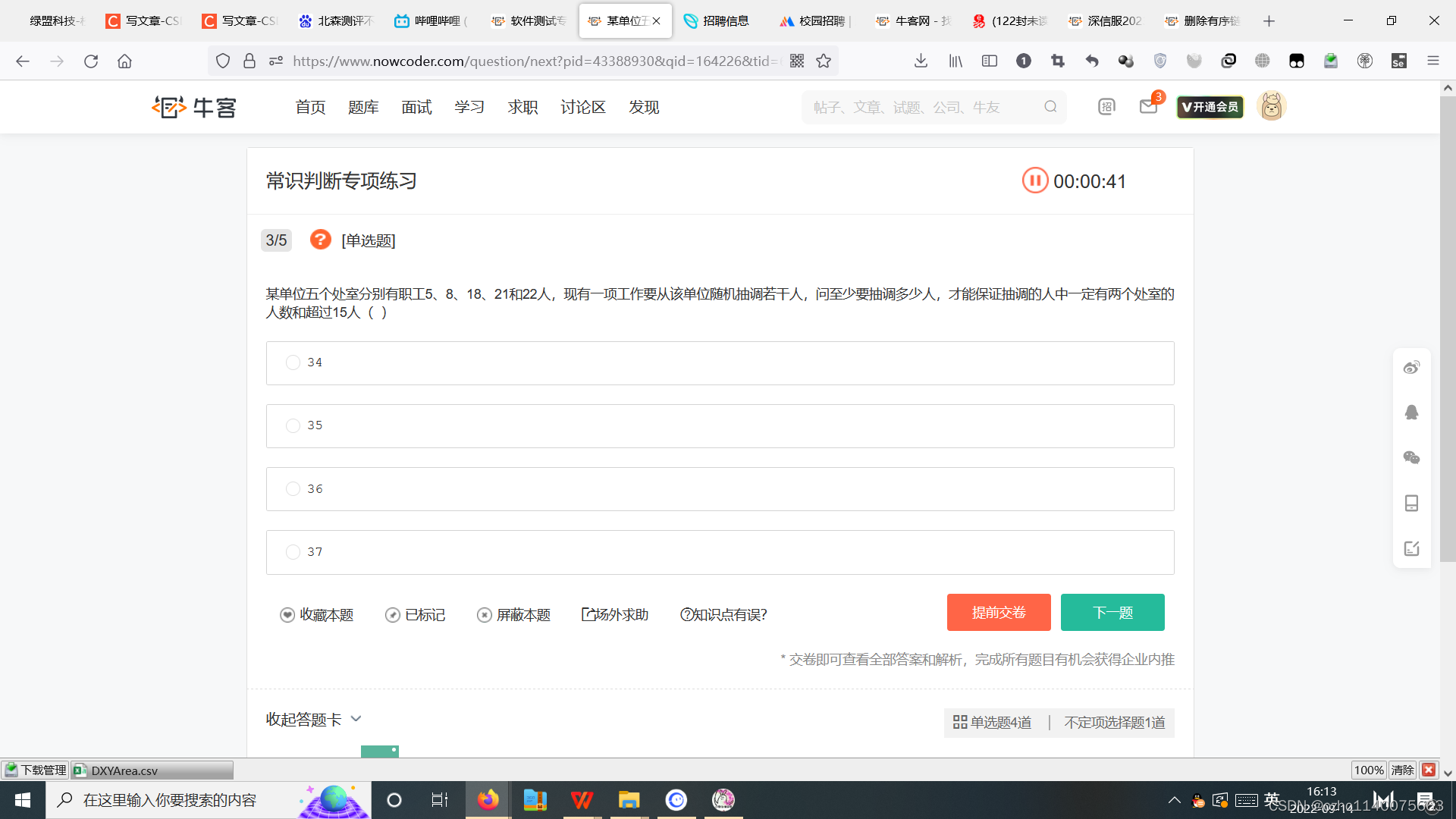1456x819 pixels.
Task: Expand hidden icons in system tray
Action: click(1173, 800)
